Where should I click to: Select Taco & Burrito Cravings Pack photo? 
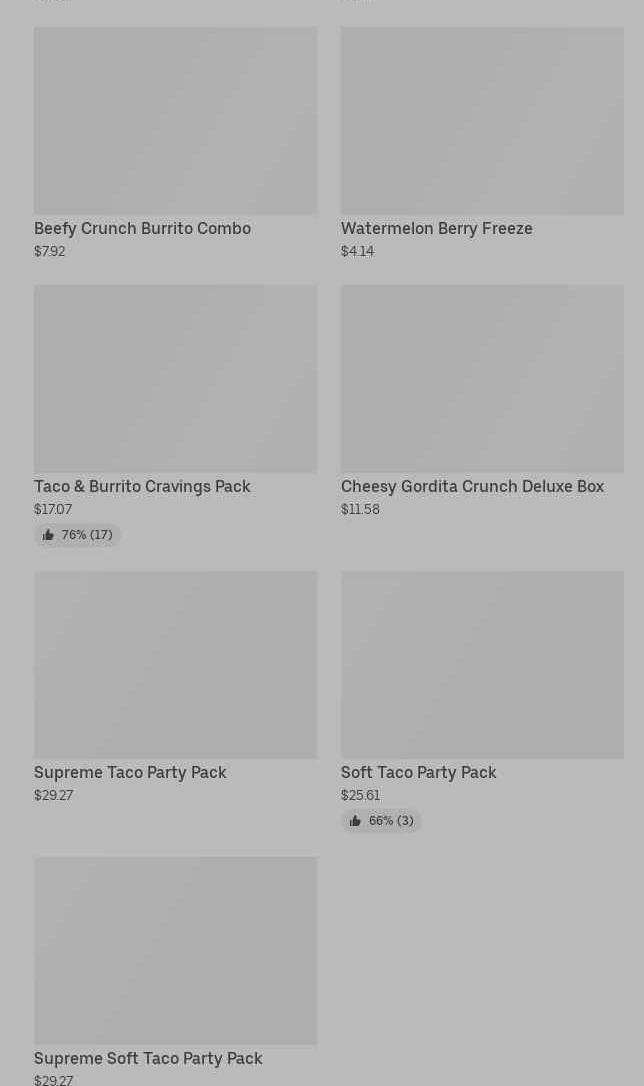click(175, 379)
